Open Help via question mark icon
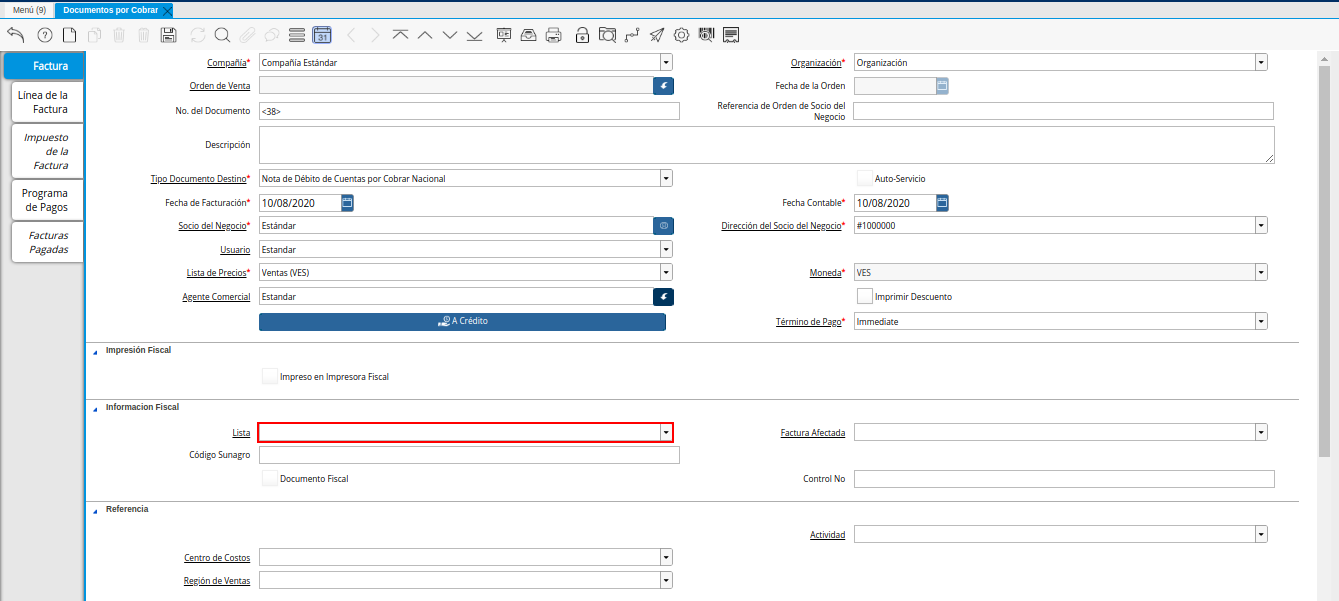This screenshot has width=1339, height=601. coord(45,35)
